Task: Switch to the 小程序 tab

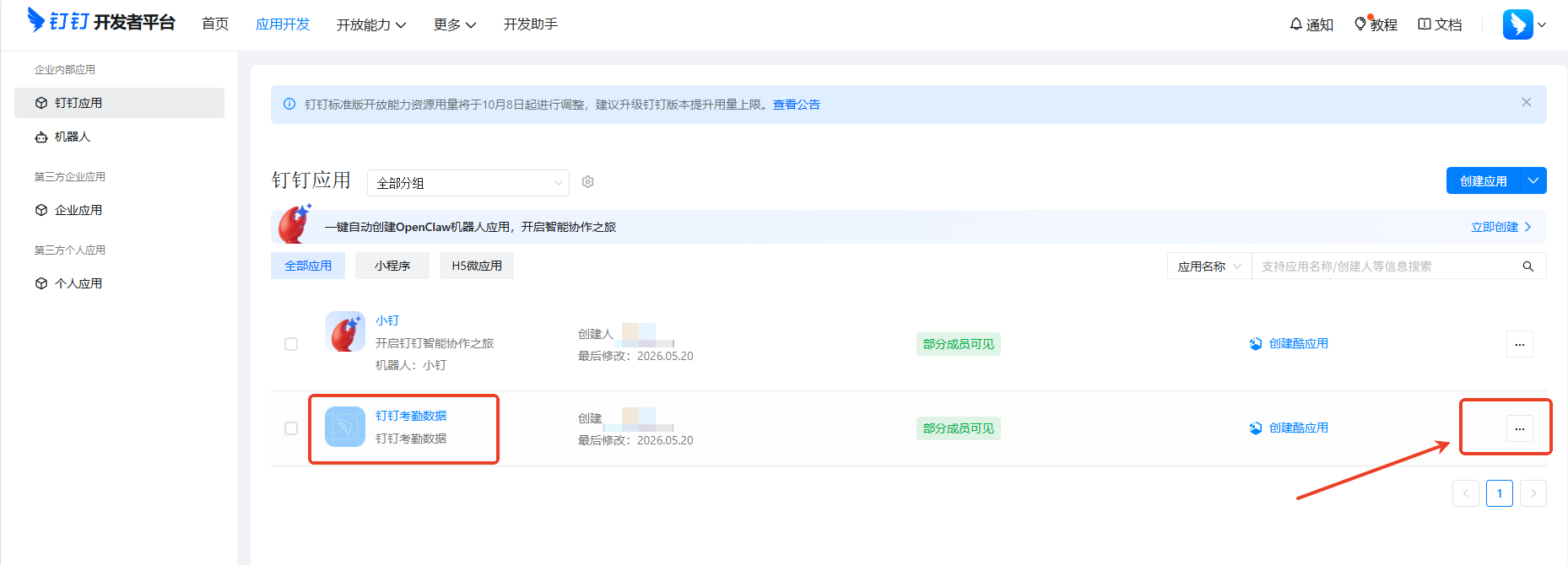Action: 392,266
